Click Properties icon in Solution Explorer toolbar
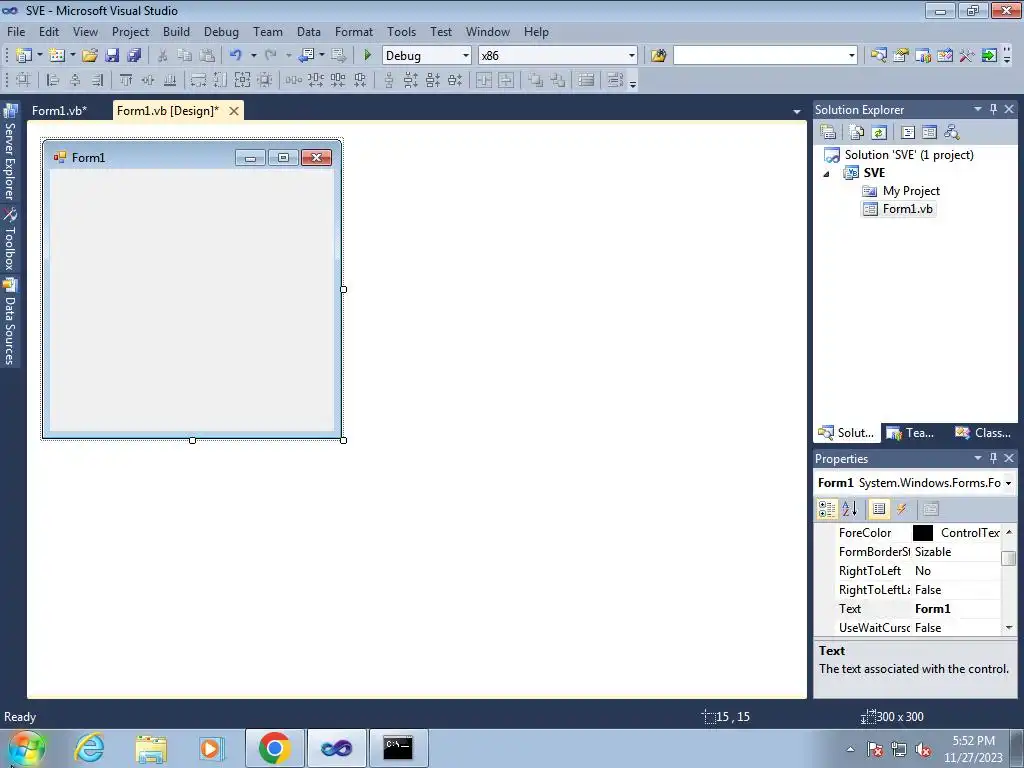The width and height of the screenshot is (1024, 768). pyautogui.click(x=828, y=132)
